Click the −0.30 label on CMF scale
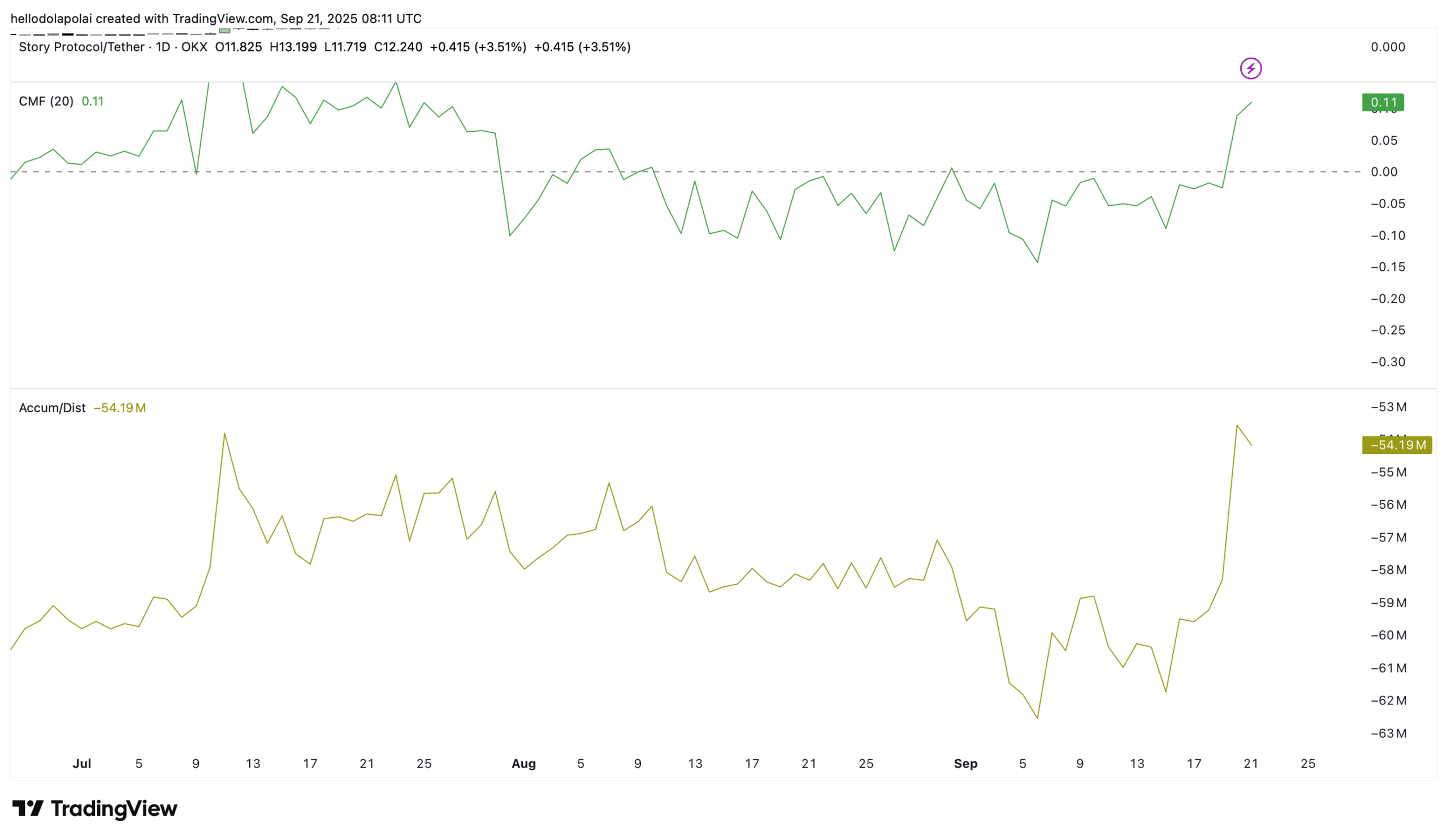The image size is (1447, 840). (x=1387, y=362)
